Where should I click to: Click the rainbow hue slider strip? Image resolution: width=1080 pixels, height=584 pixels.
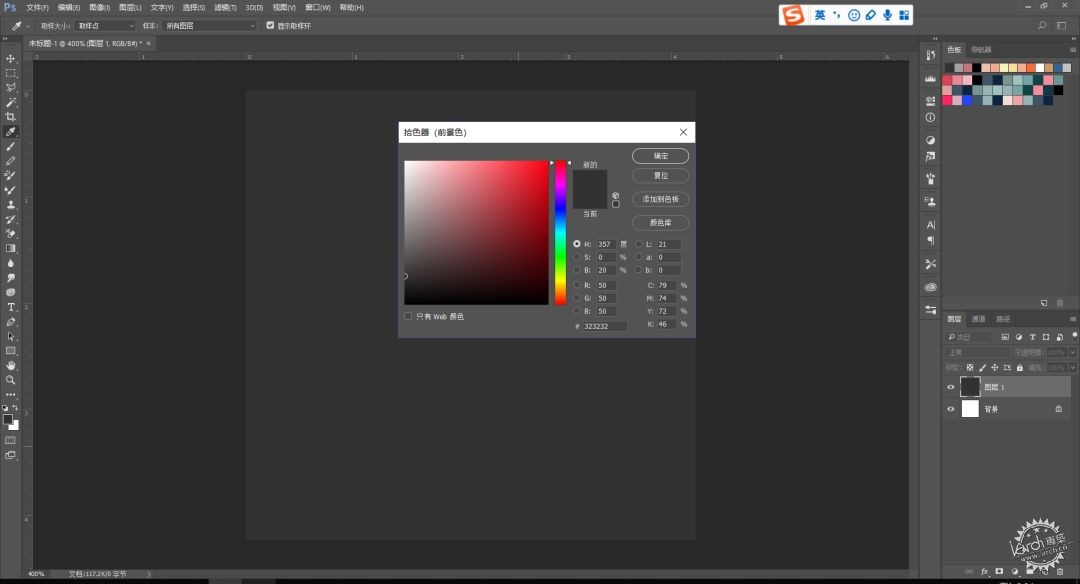(x=561, y=233)
